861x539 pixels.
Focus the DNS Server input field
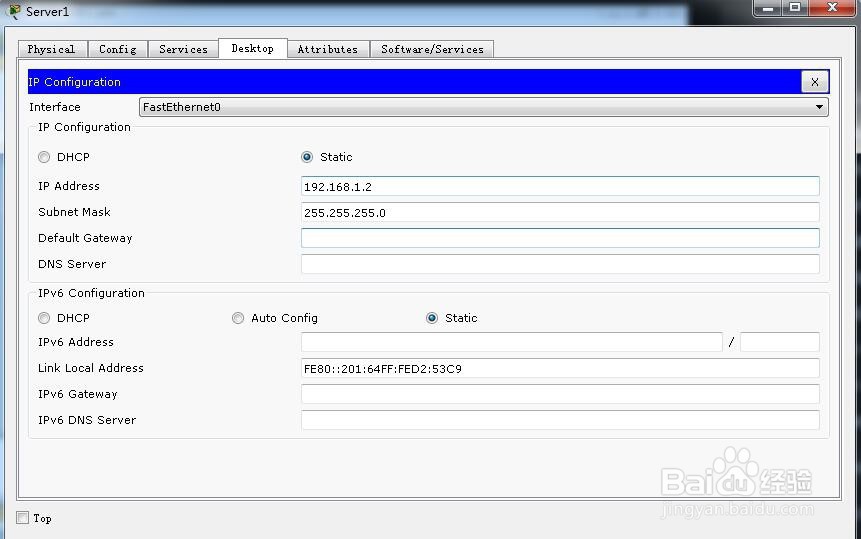560,264
